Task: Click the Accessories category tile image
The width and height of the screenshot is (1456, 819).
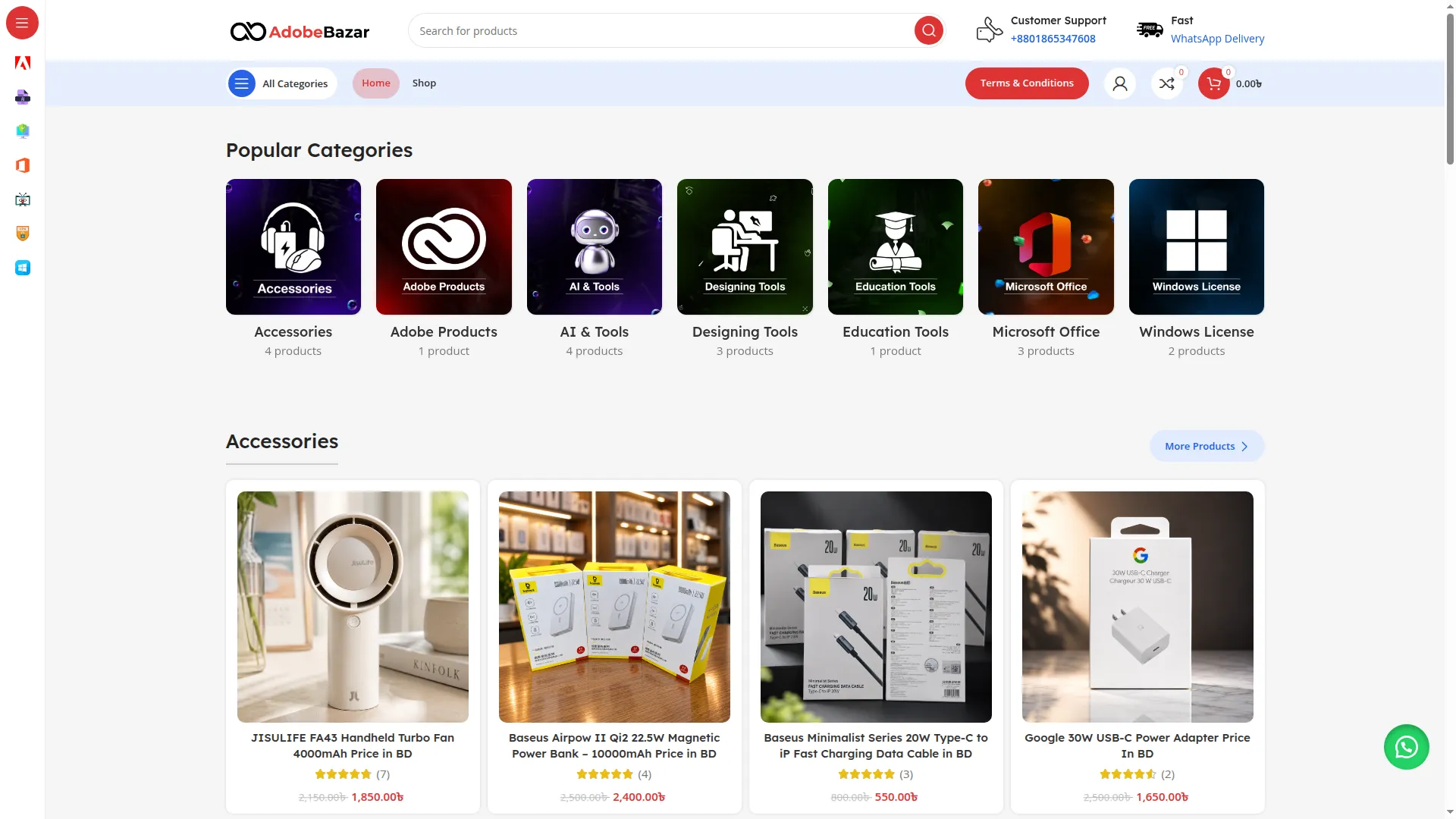Action: coord(293,246)
